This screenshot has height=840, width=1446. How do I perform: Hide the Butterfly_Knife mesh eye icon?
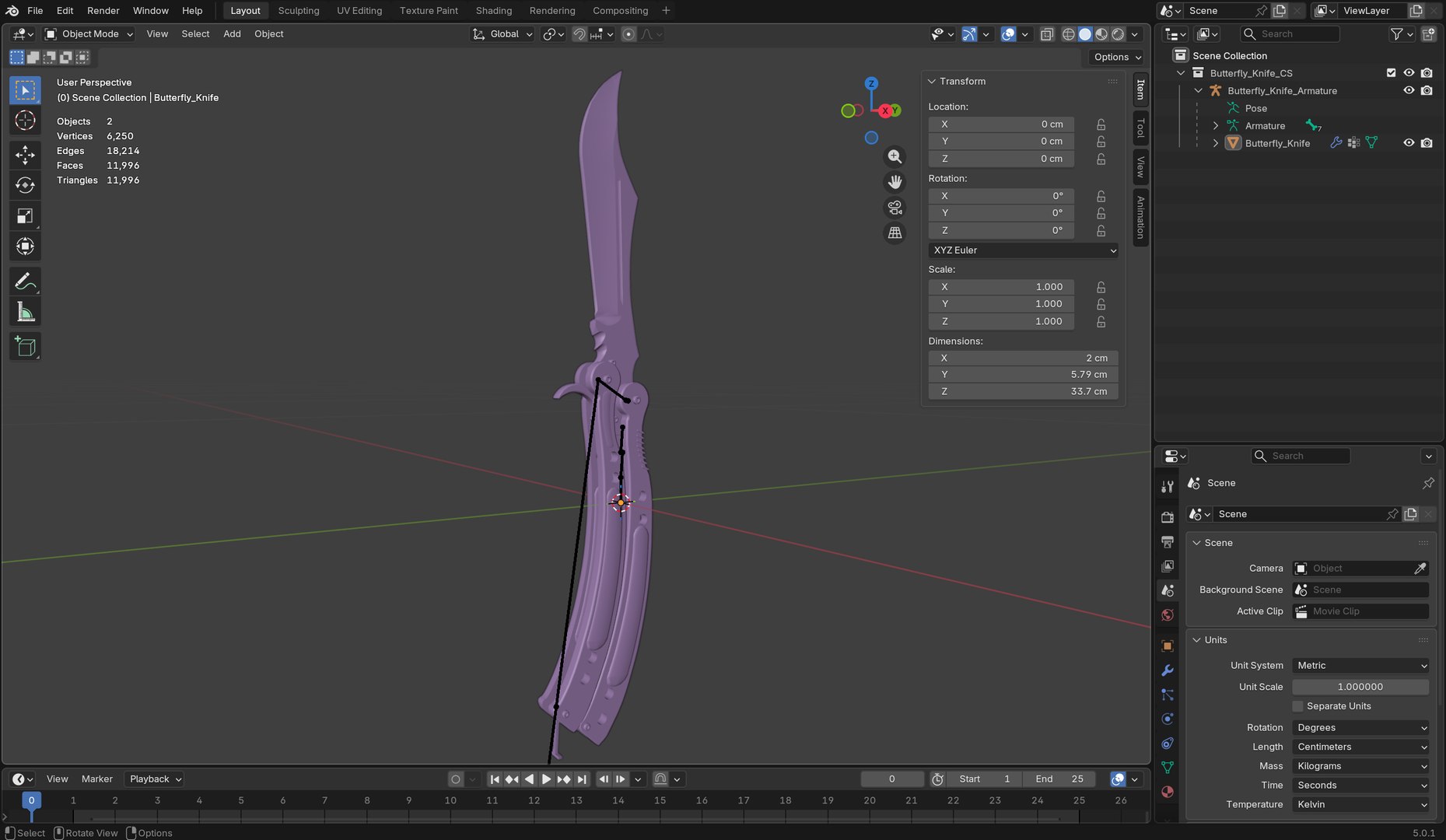(x=1409, y=143)
